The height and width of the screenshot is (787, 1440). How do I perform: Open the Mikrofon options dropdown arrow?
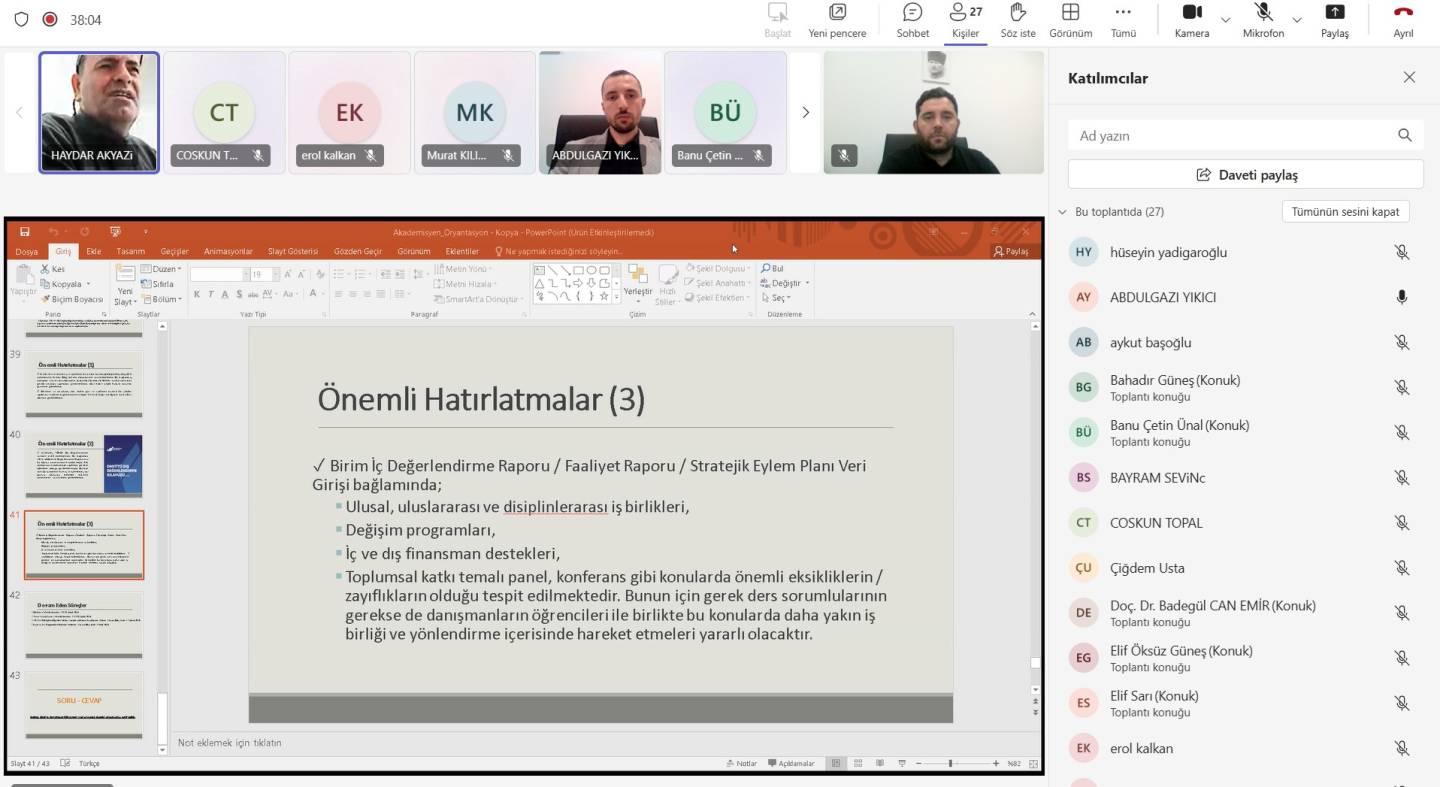1297,20
